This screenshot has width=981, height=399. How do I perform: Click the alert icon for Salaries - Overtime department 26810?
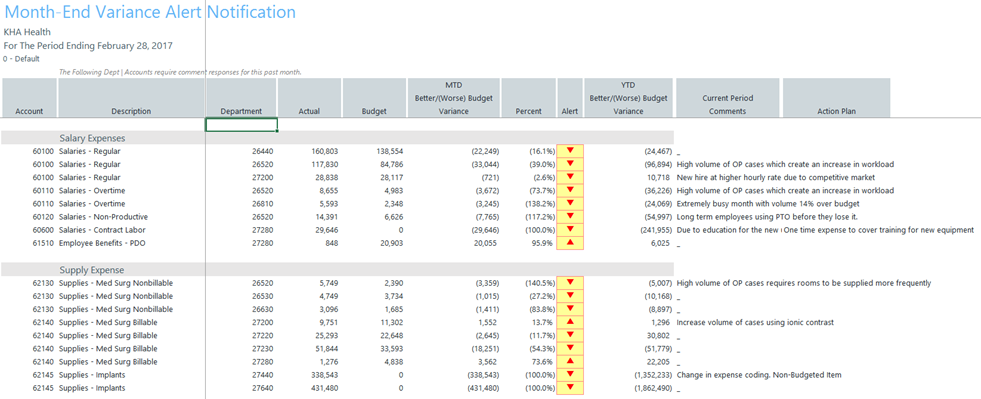[570, 203]
